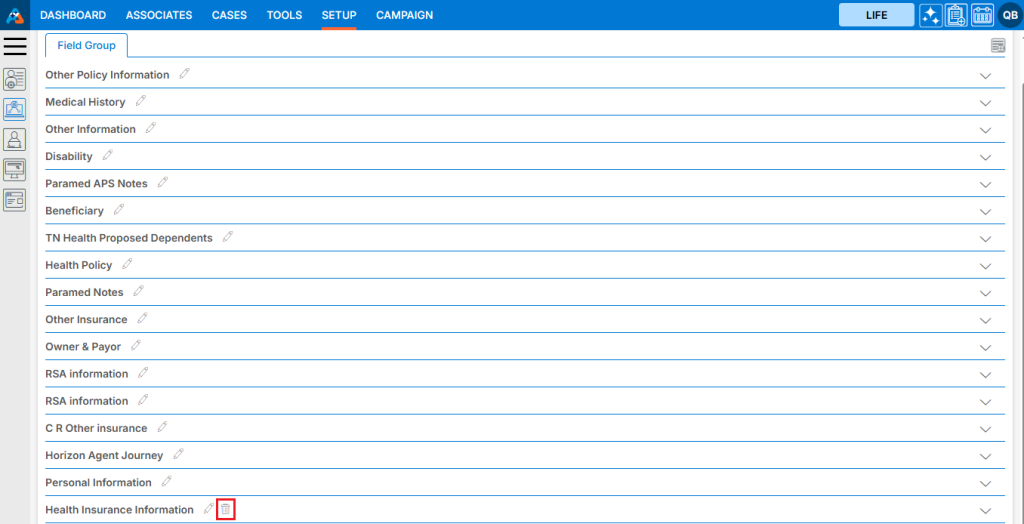Click the QB user profile avatar
1024x524 pixels.
[x=1009, y=15]
